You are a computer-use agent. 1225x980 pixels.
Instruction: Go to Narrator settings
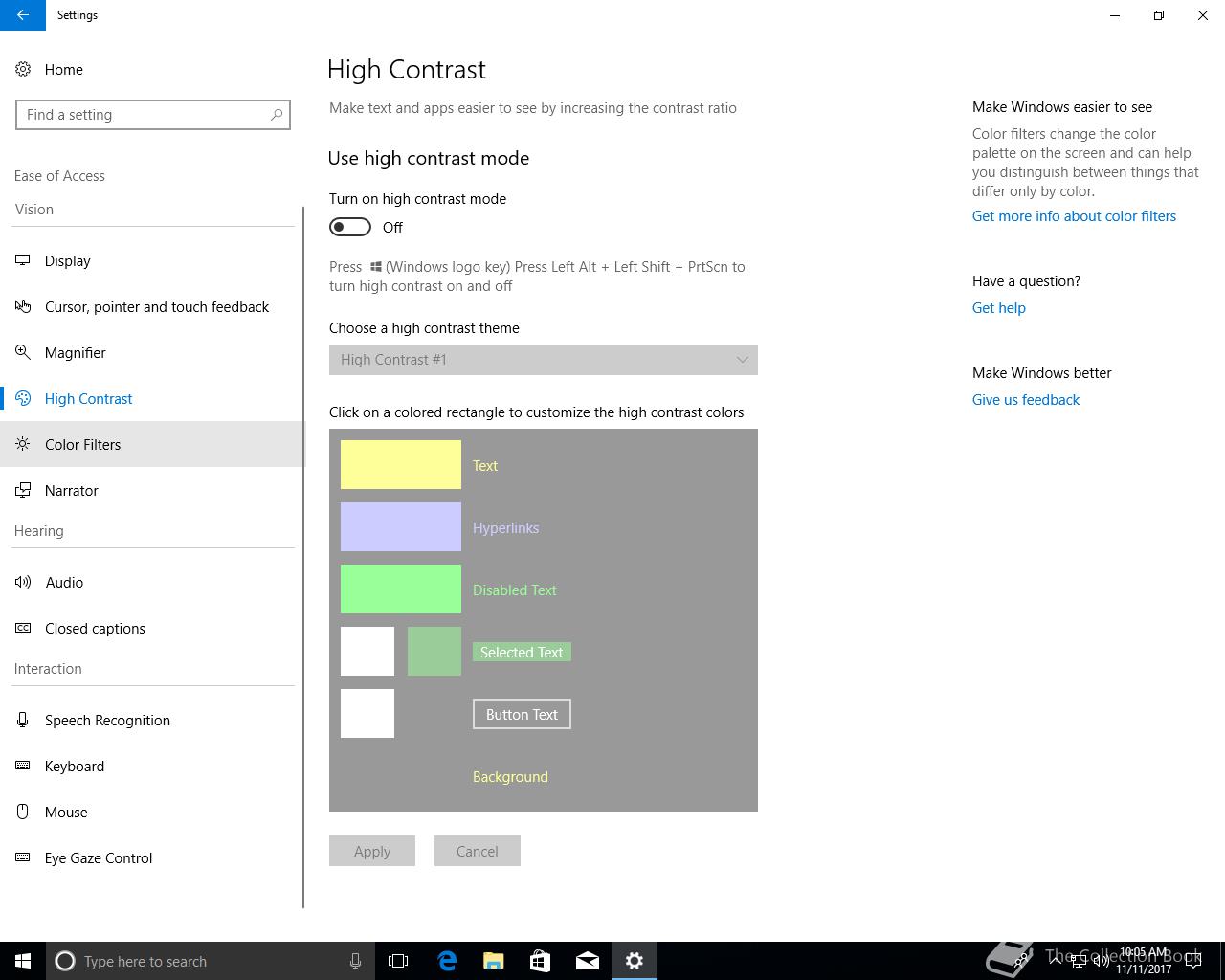click(153, 490)
